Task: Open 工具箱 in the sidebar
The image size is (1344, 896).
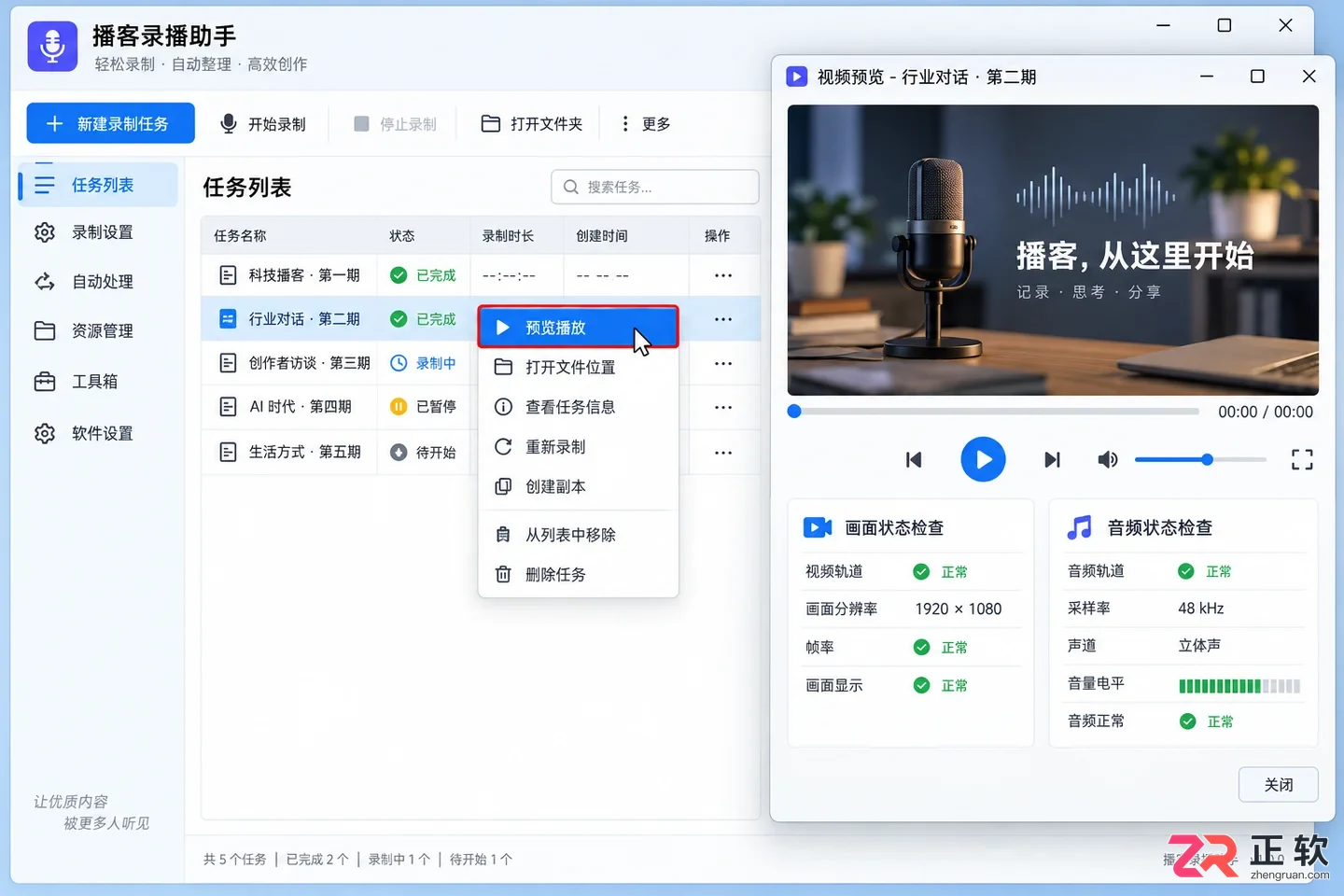Action: tap(98, 382)
